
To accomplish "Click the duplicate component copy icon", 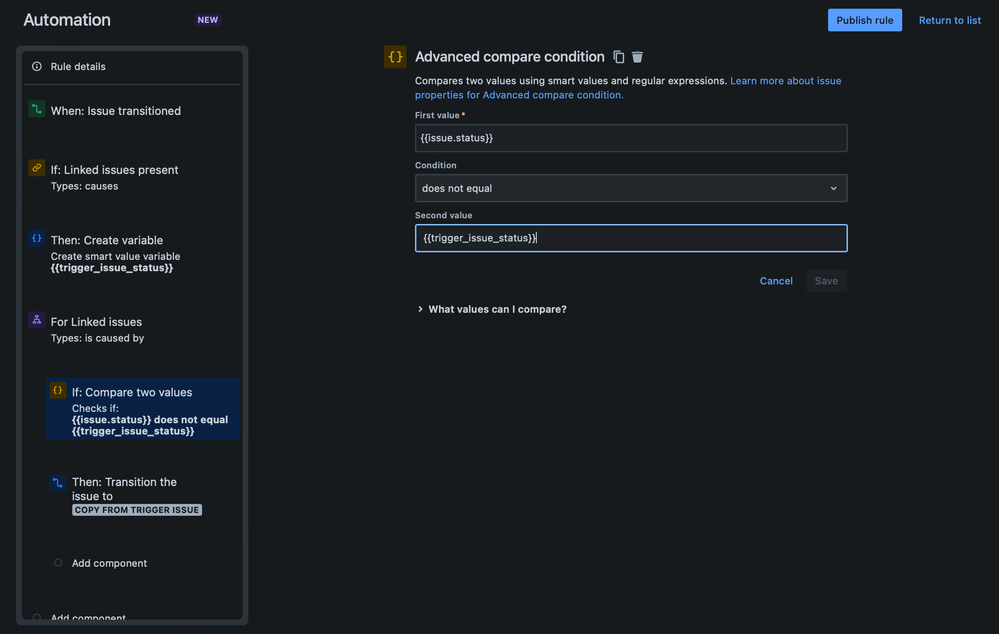I will 618,57.
